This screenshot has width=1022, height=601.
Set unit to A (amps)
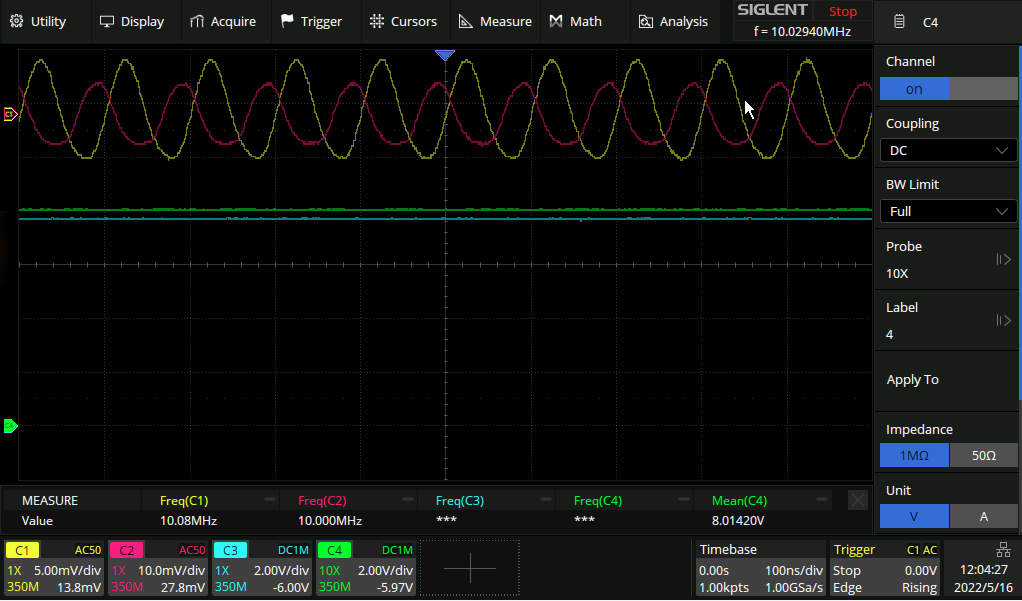[983, 517]
